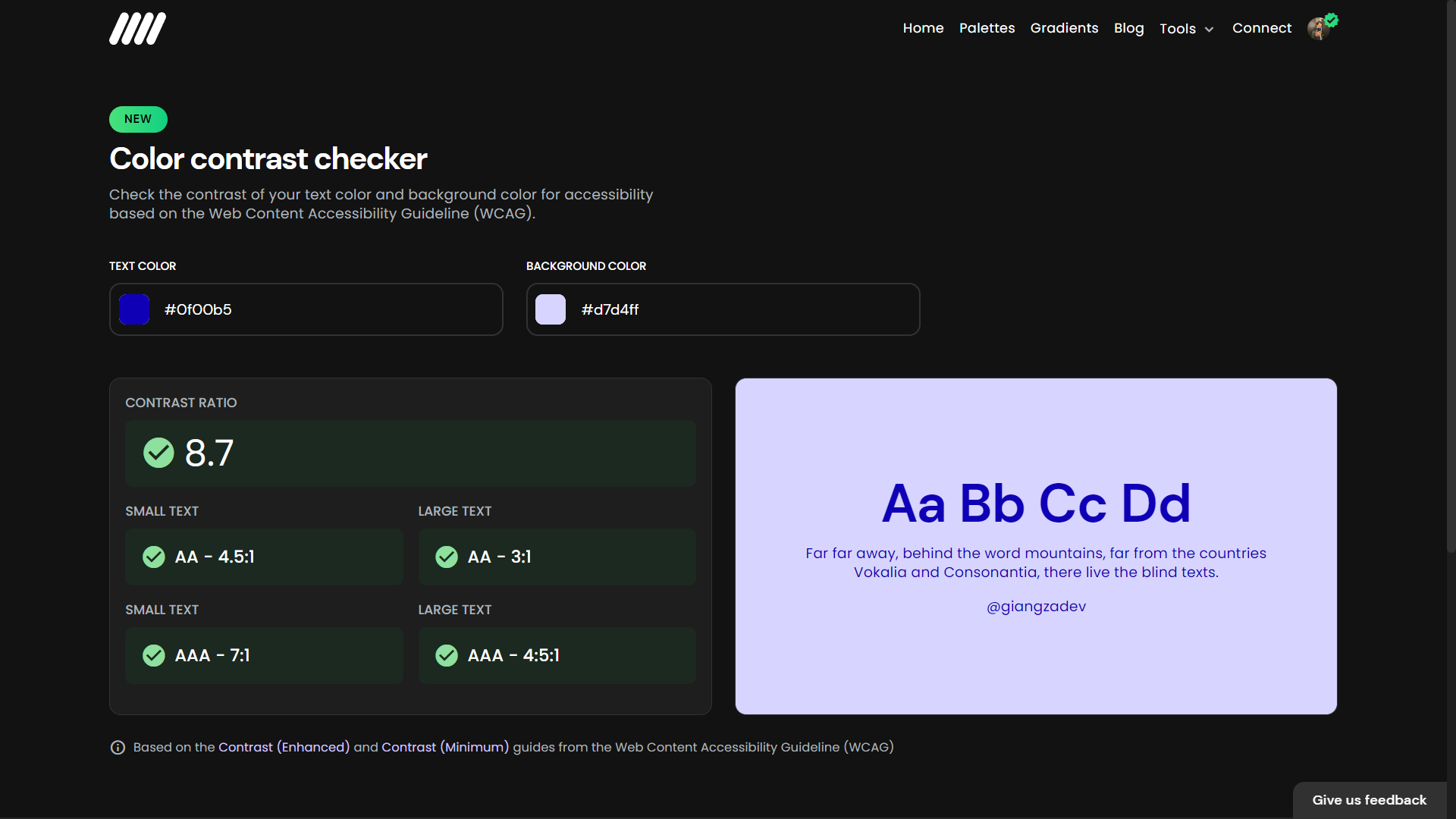This screenshot has width=1456, height=819.
Task: Click the @giangzadev credit link
Action: click(x=1036, y=607)
